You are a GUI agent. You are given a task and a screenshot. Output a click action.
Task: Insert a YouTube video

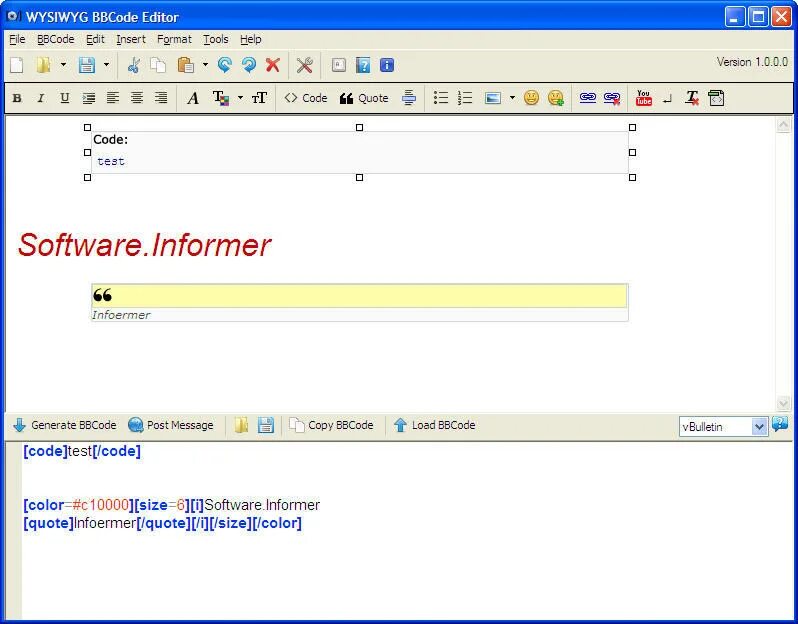[x=644, y=98]
